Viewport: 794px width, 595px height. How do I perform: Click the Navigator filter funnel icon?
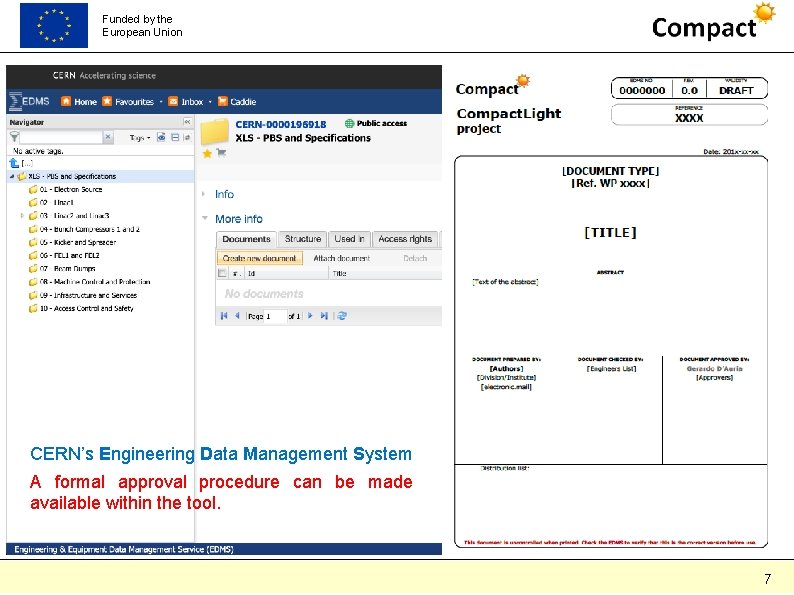[x=14, y=137]
